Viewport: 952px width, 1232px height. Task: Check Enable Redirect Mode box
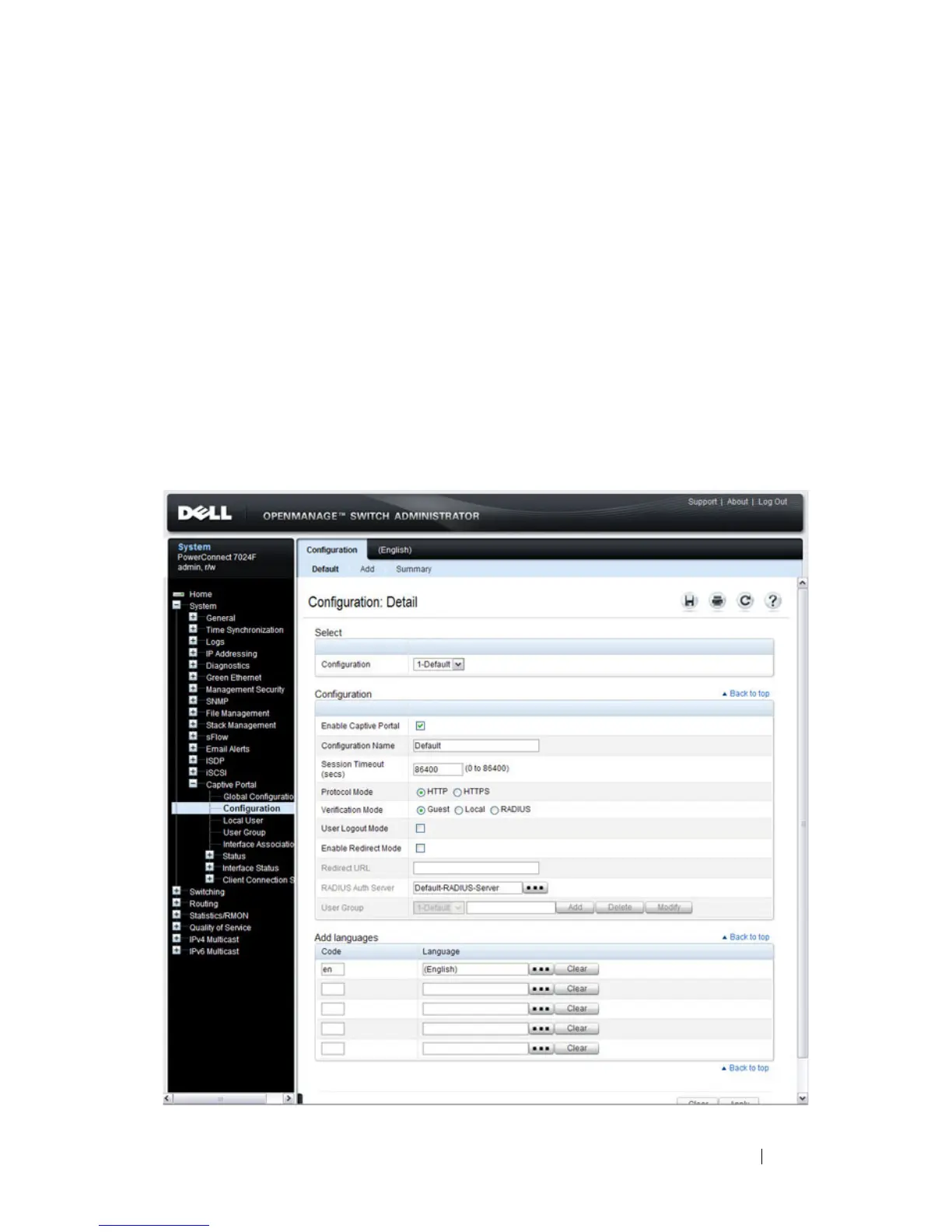(x=420, y=849)
